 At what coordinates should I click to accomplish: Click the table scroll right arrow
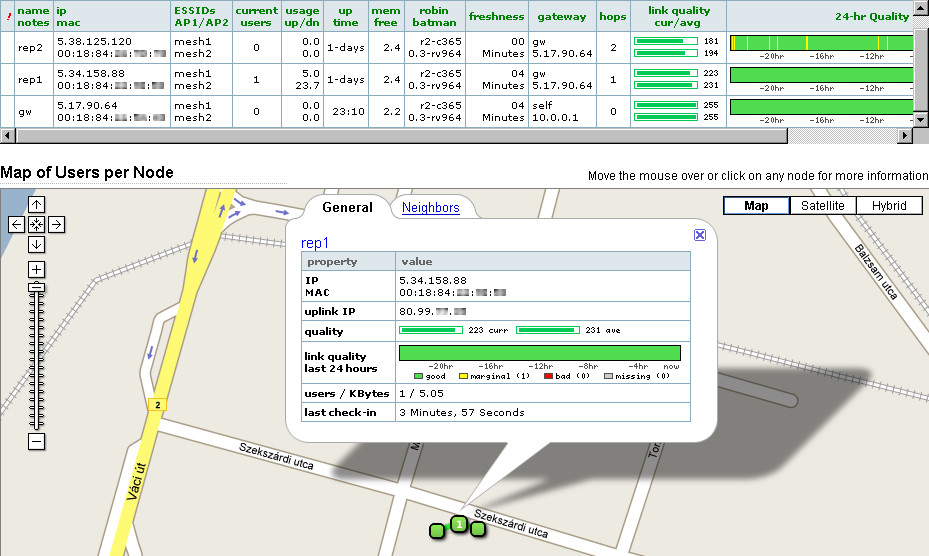904,136
